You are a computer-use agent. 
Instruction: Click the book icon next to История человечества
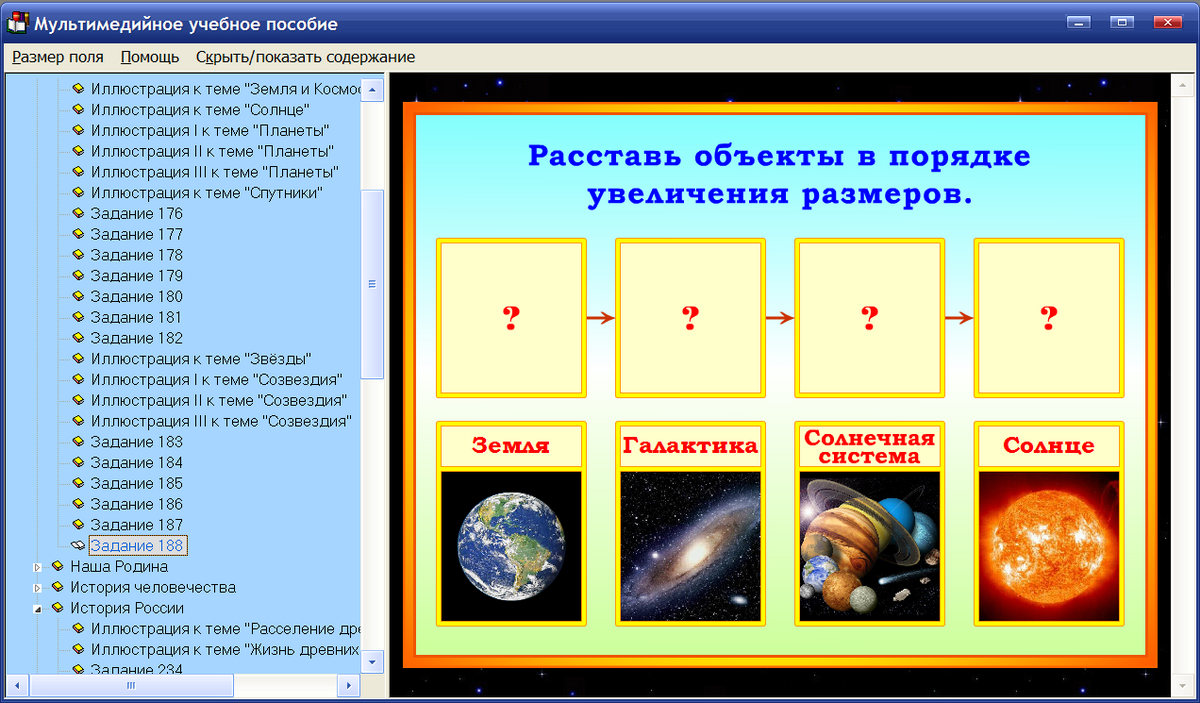coord(58,587)
